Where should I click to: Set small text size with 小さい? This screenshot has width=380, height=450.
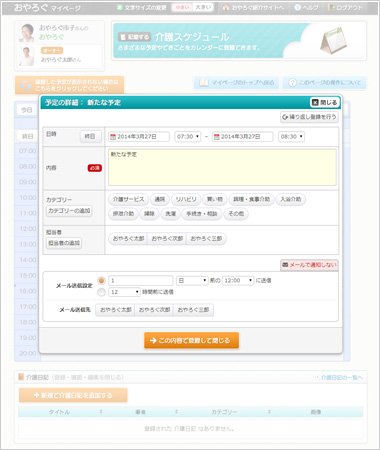(182, 7)
